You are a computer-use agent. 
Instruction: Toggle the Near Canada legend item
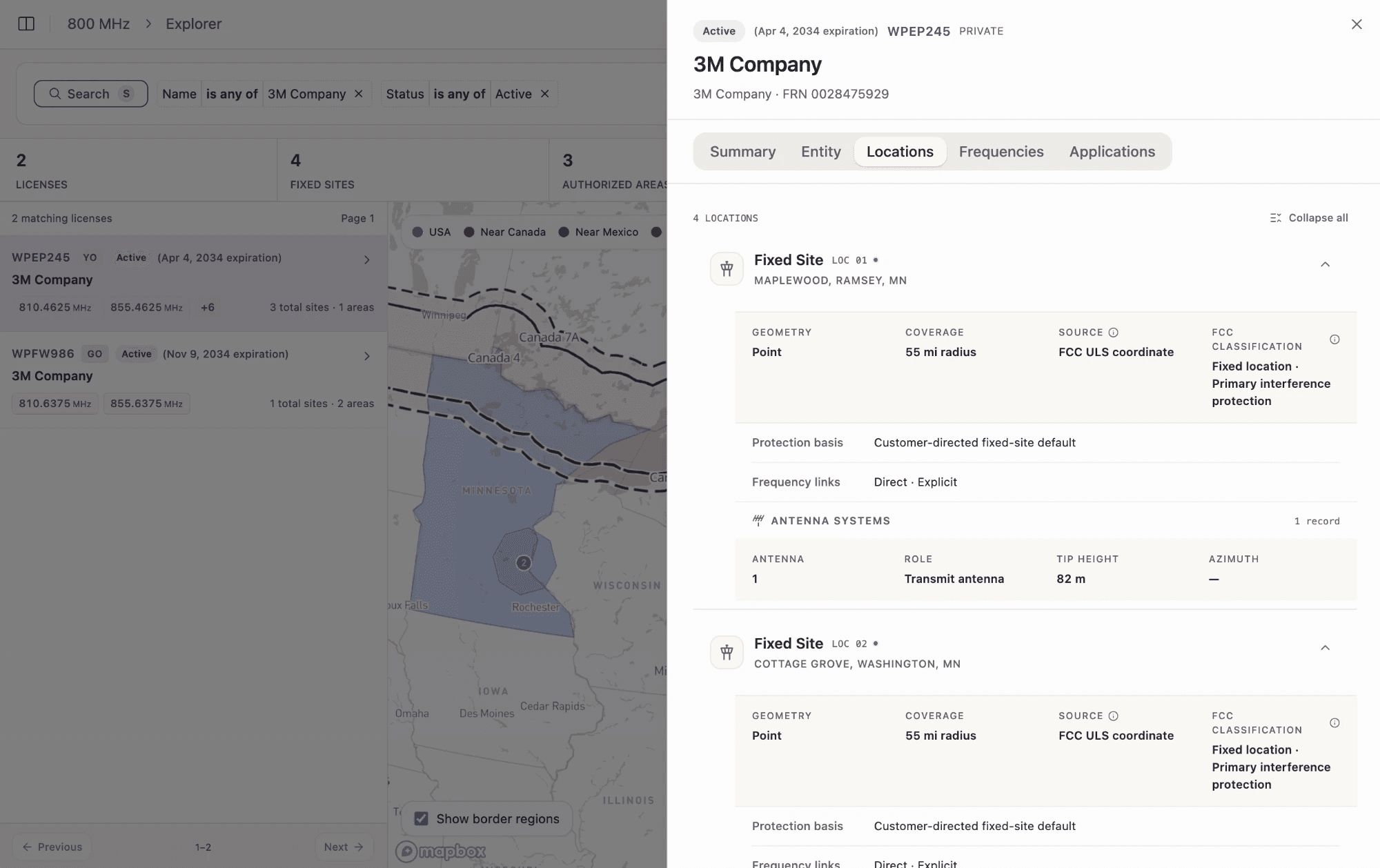tap(504, 233)
